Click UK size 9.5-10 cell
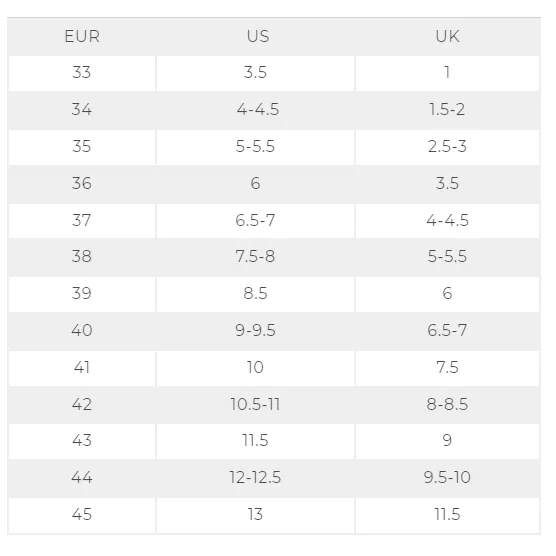The image size is (556, 556). (x=447, y=478)
